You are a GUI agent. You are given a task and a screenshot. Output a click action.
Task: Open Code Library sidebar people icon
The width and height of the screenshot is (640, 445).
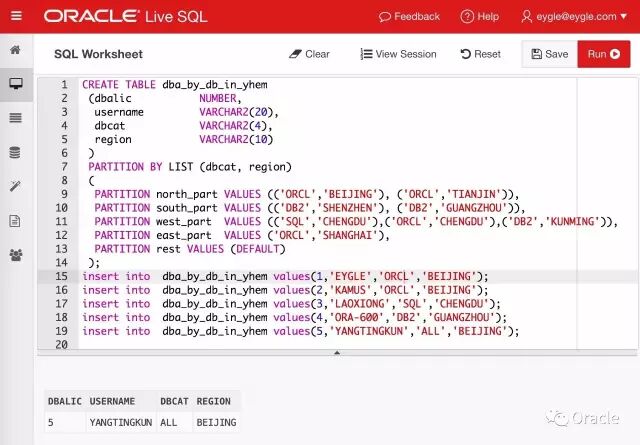point(16,255)
